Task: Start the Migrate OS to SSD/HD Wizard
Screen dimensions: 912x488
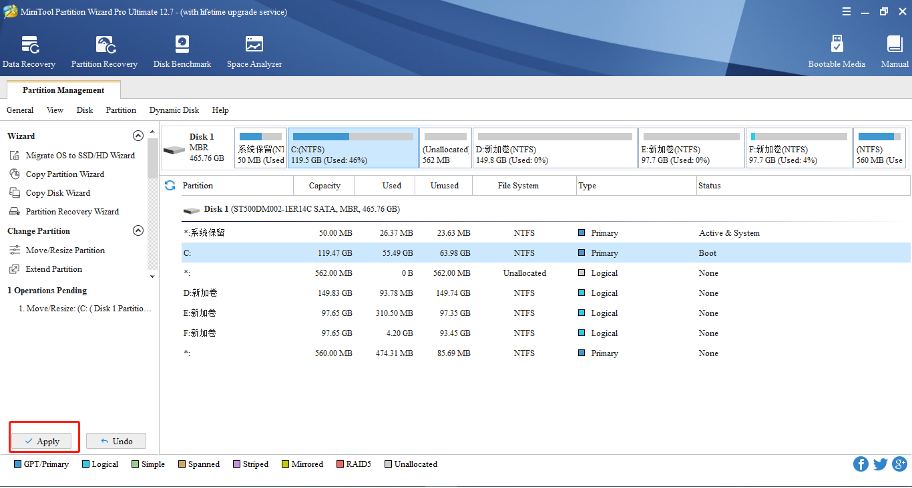Action: [x=73, y=155]
